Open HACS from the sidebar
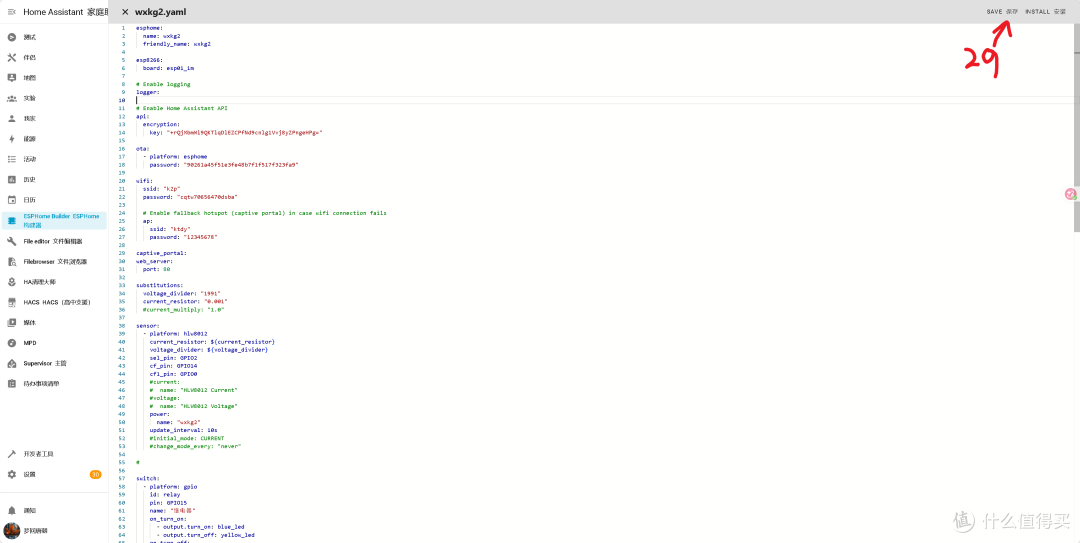The height and width of the screenshot is (543, 1080). (57, 302)
